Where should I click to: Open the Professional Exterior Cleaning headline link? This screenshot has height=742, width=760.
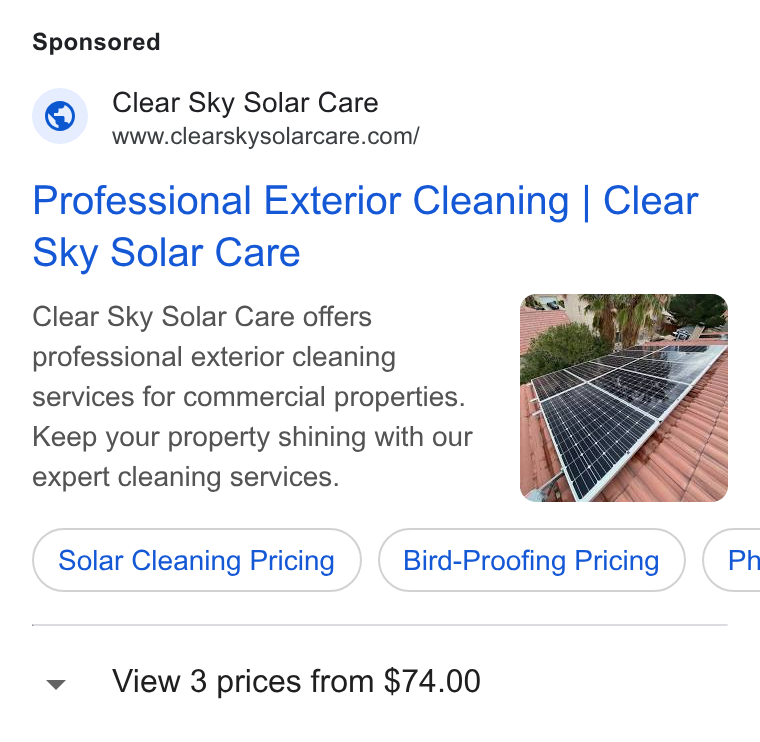point(365,226)
